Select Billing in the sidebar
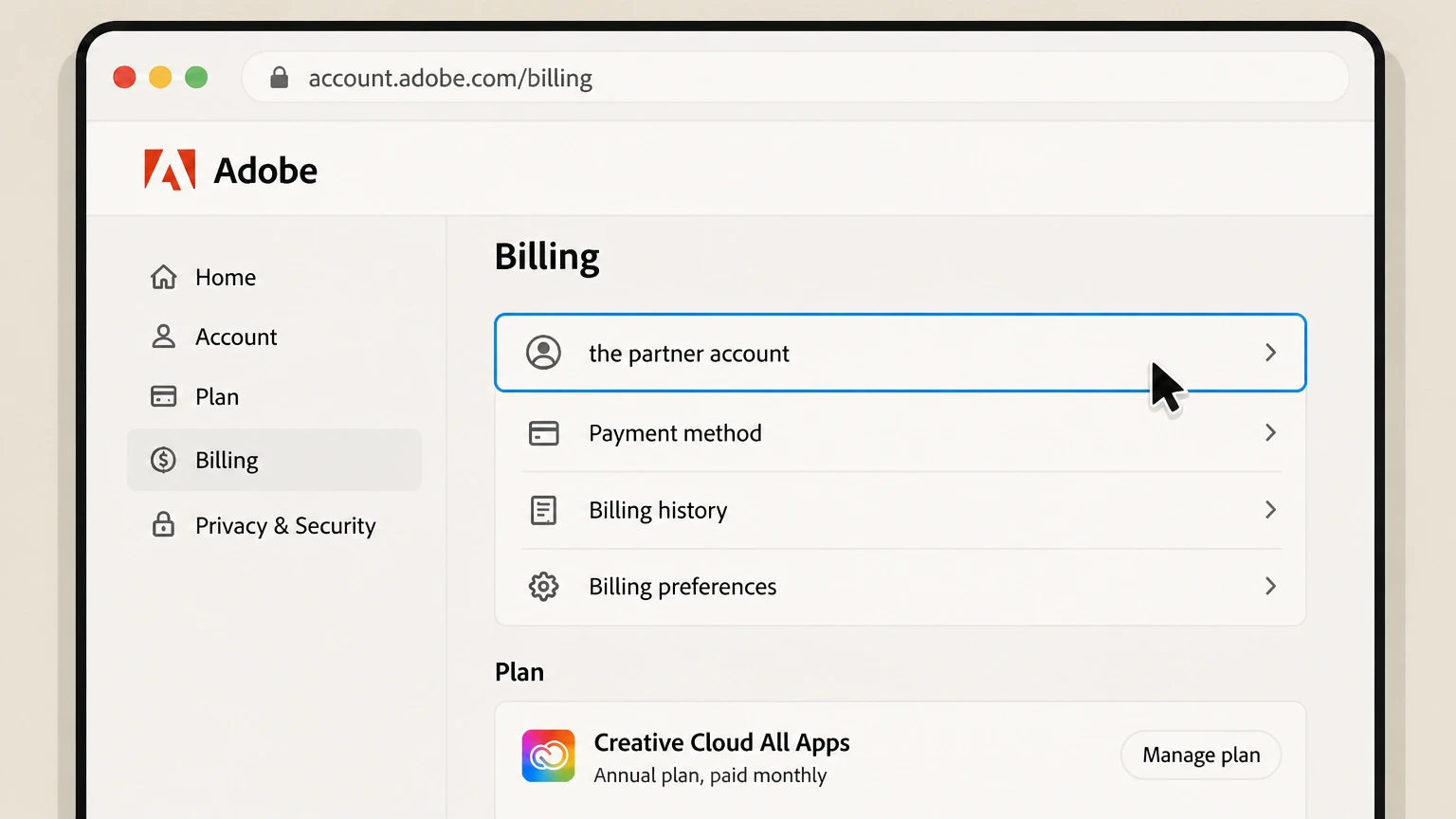This screenshot has width=1456, height=819. click(275, 460)
